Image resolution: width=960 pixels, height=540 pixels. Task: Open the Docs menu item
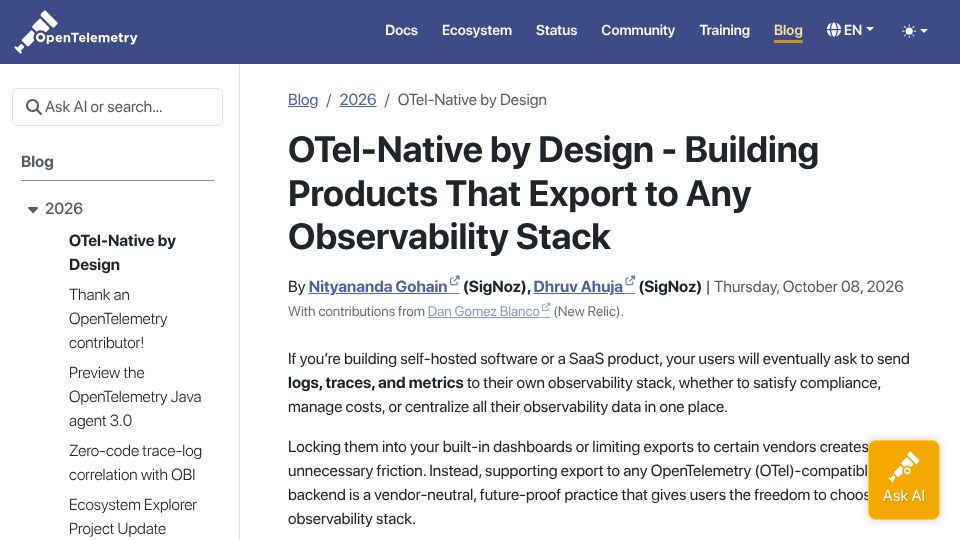(x=401, y=30)
